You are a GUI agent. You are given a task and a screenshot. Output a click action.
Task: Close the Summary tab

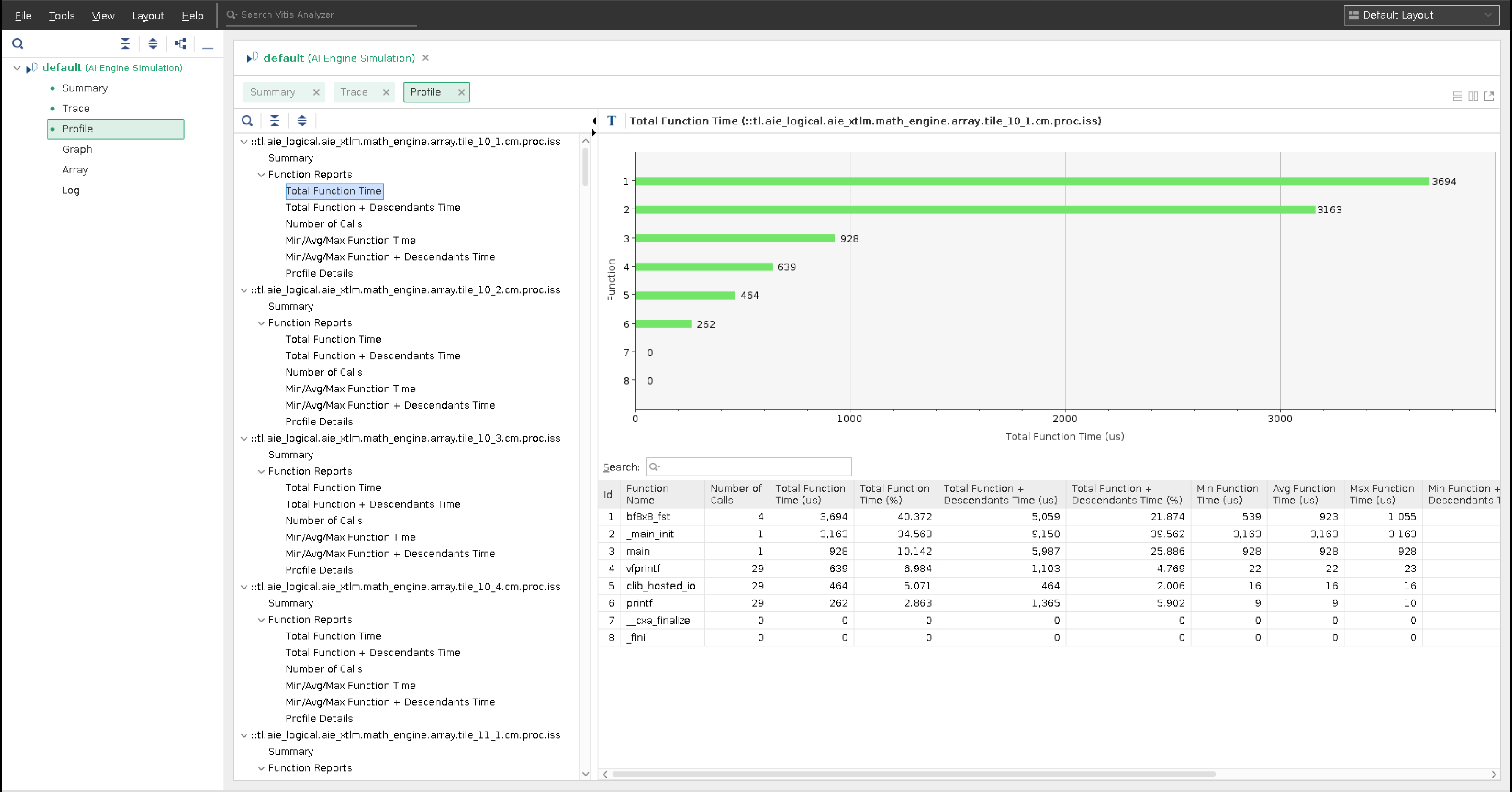[x=316, y=92]
